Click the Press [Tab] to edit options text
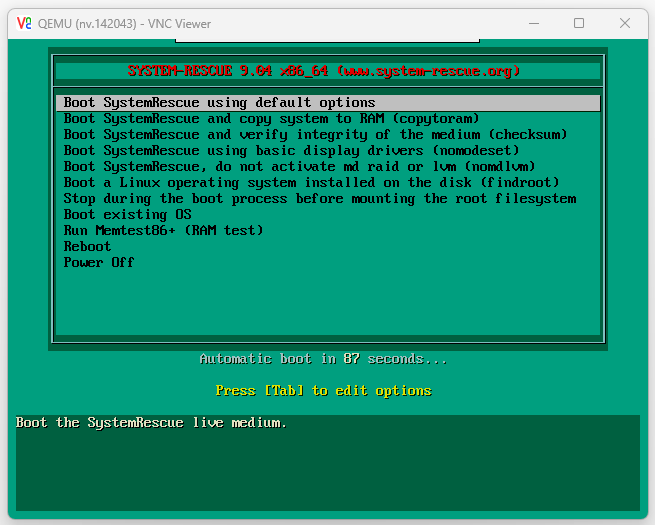Screen dimensions: 655x525 coord(323,390)
